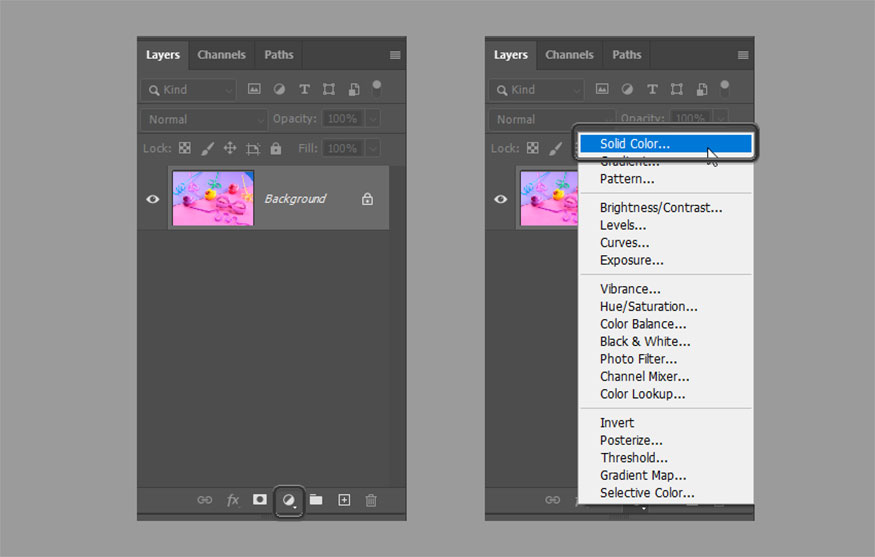Viewport: 875px width, 557px height.
Task: Open Kind filter dropdown in right panel
Action: [x=536, y=89]
